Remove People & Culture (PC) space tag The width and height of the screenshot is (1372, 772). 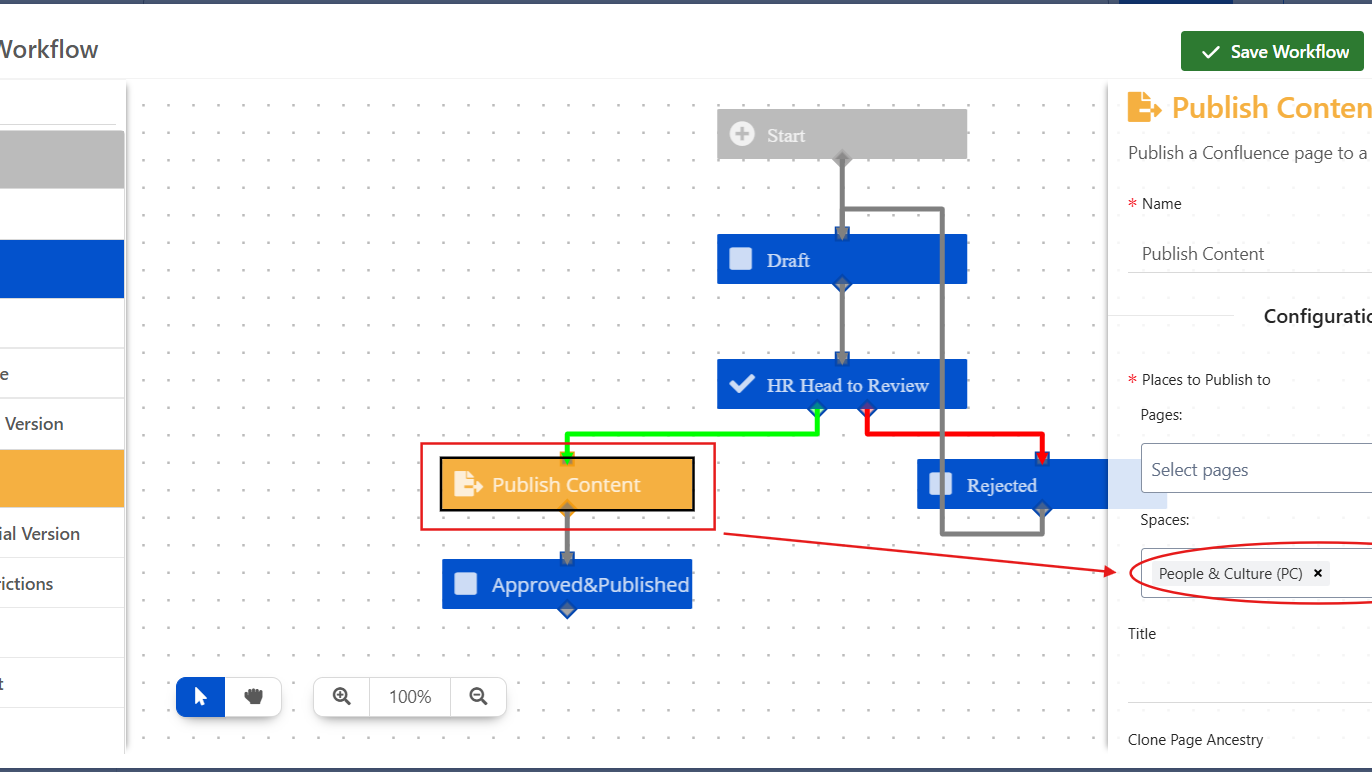1318,573
